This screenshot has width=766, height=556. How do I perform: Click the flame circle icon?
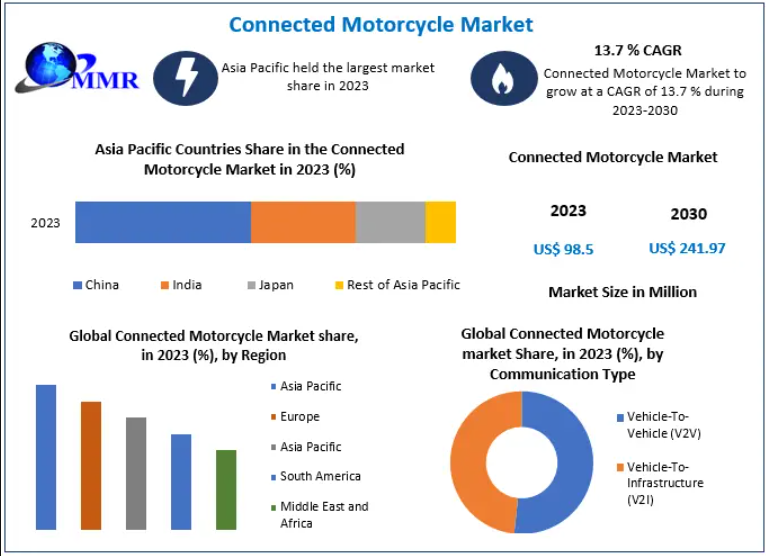coord(501,79)
